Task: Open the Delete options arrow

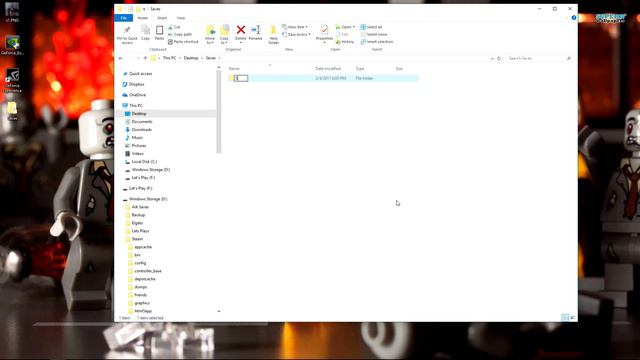Action: [240, 42]
